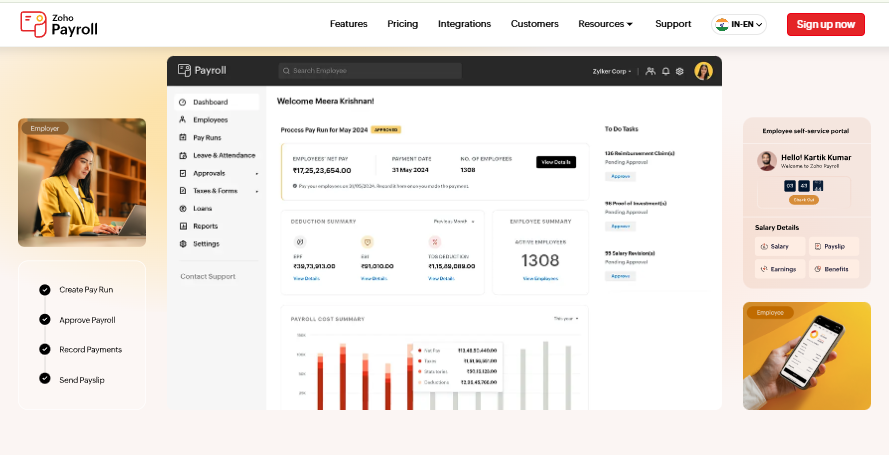Screen dimensions: 889x455
Task: Click Meera Krishnan's profile avatar
Action: coord(704,71)
